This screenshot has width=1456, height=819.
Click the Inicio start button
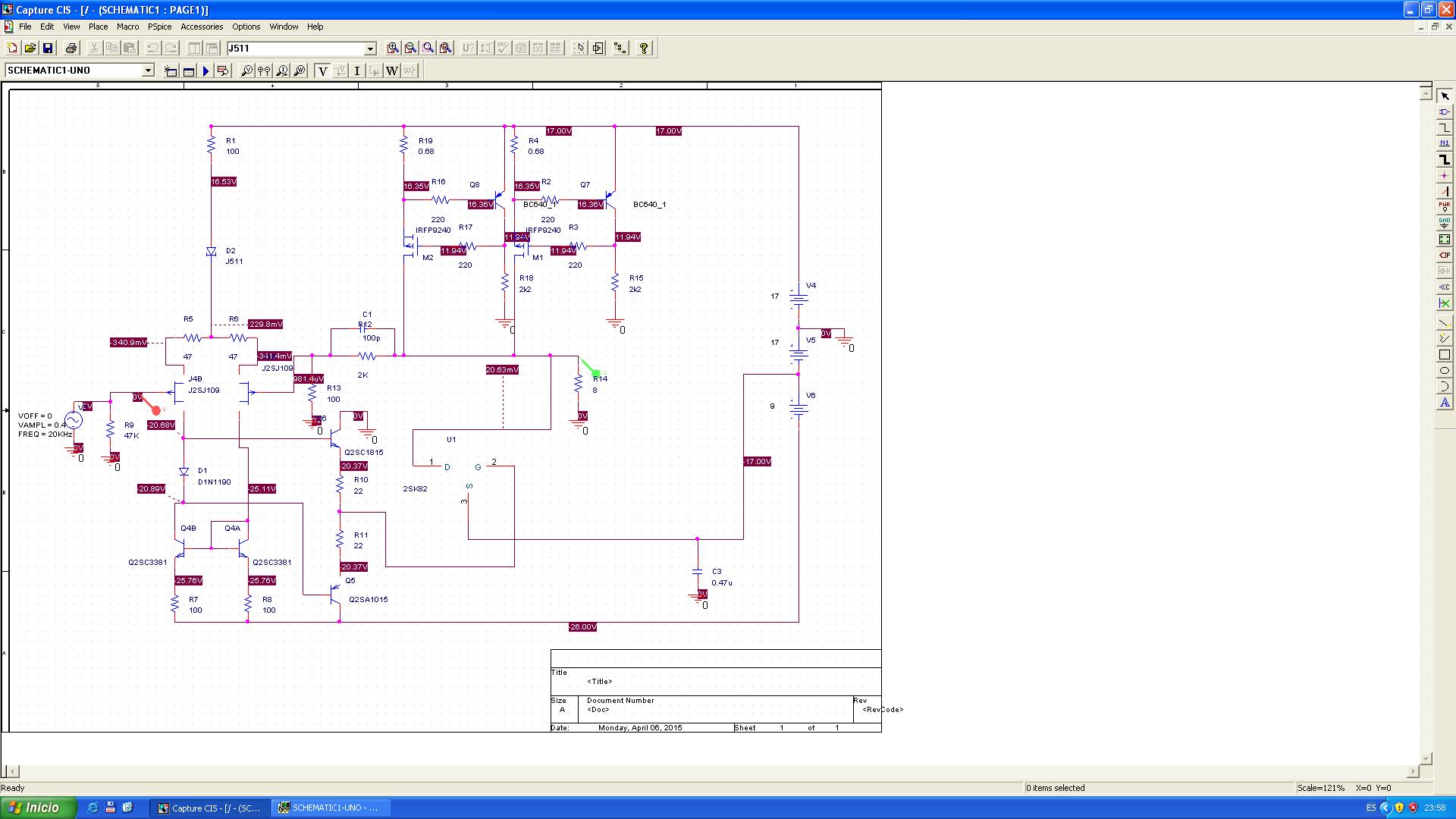pos(39,808)
